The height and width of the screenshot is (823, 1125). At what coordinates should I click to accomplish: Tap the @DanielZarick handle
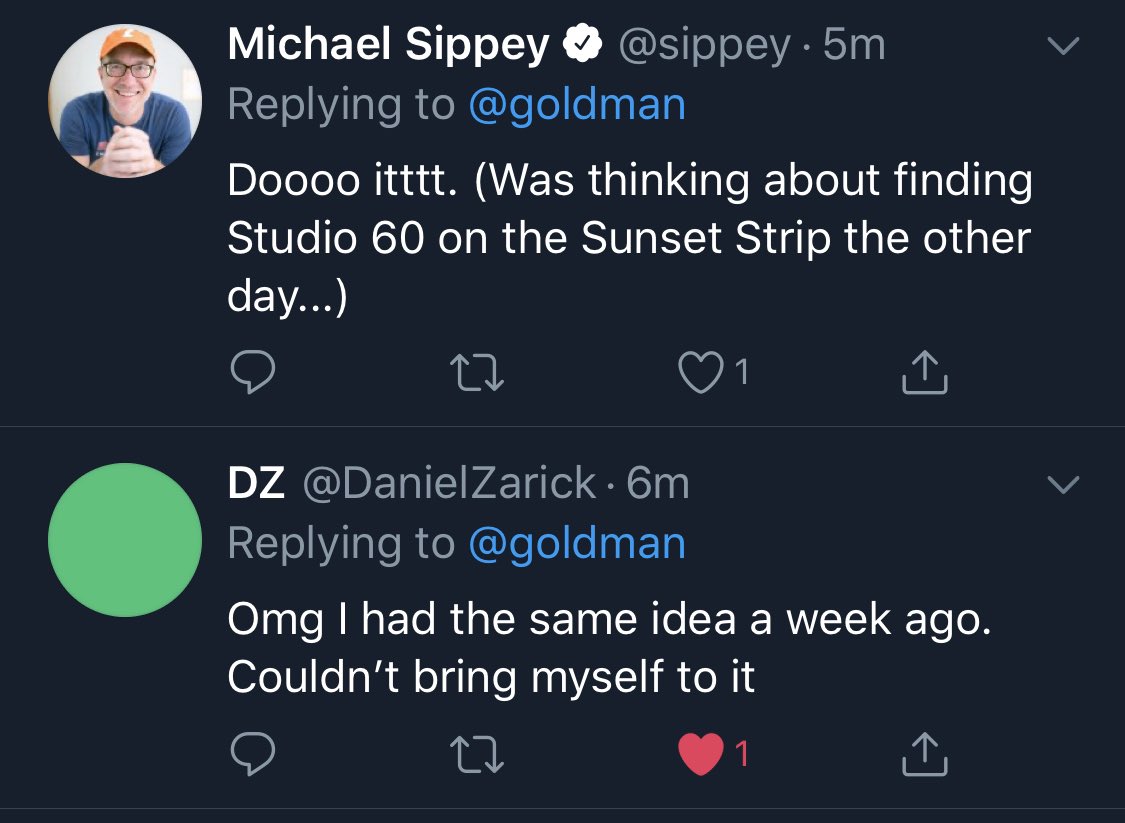pos(449,484)
